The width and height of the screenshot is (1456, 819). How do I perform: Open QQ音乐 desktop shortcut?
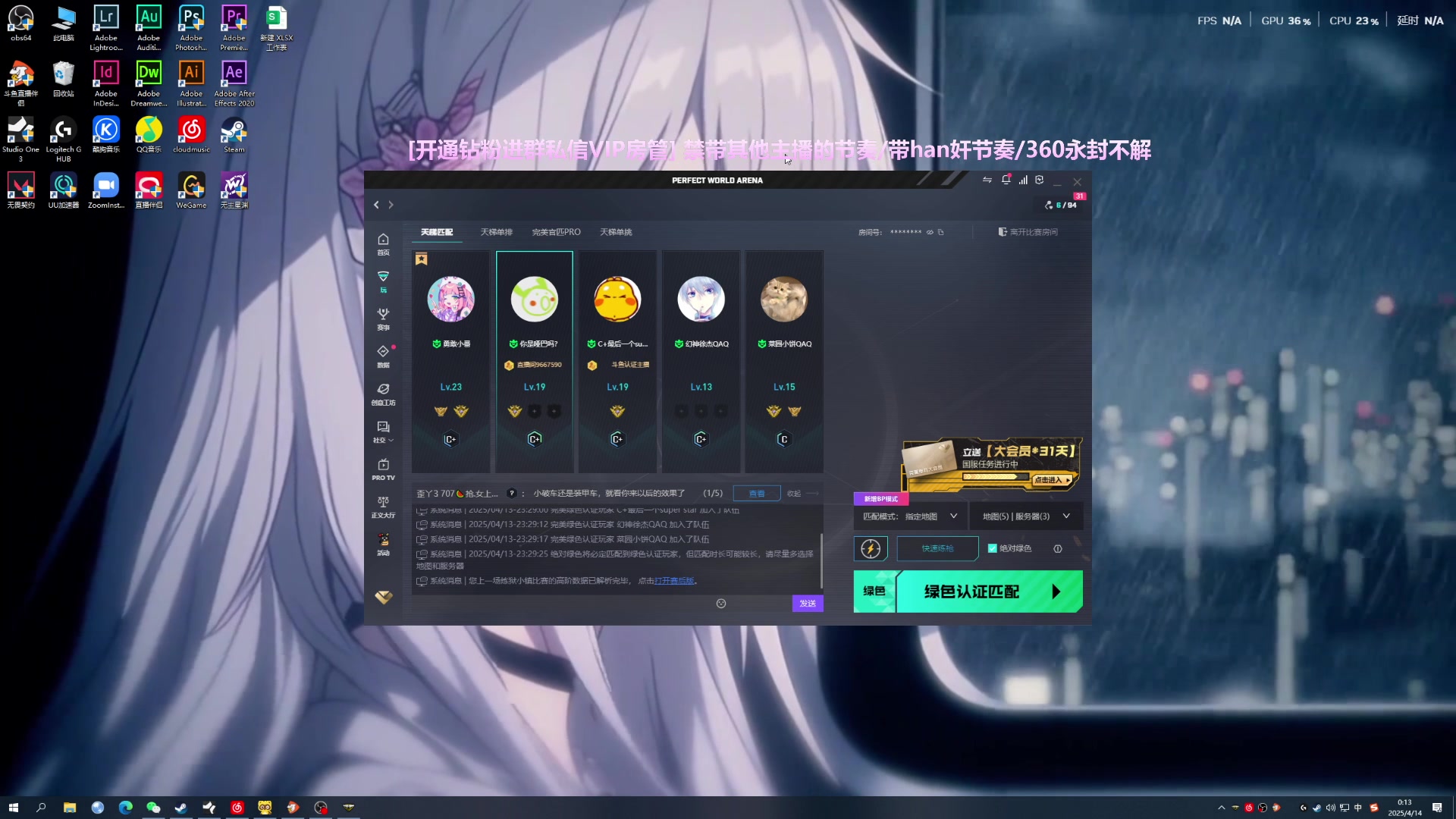point(149,135)
